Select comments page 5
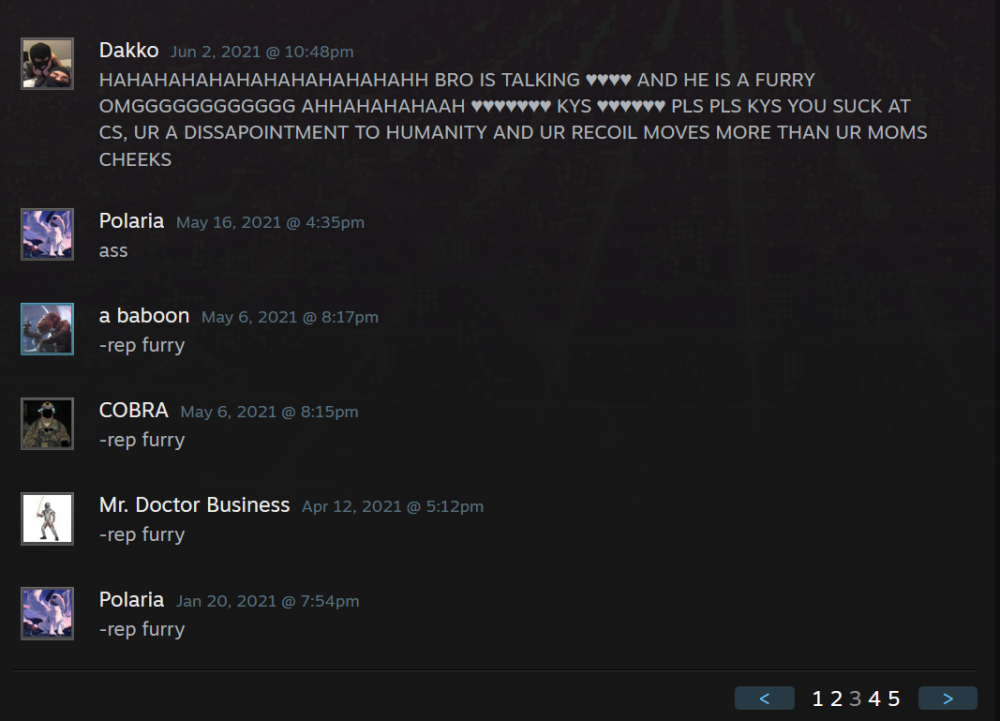This screenshot has height=721, width=1000. [x=893, y=699]
